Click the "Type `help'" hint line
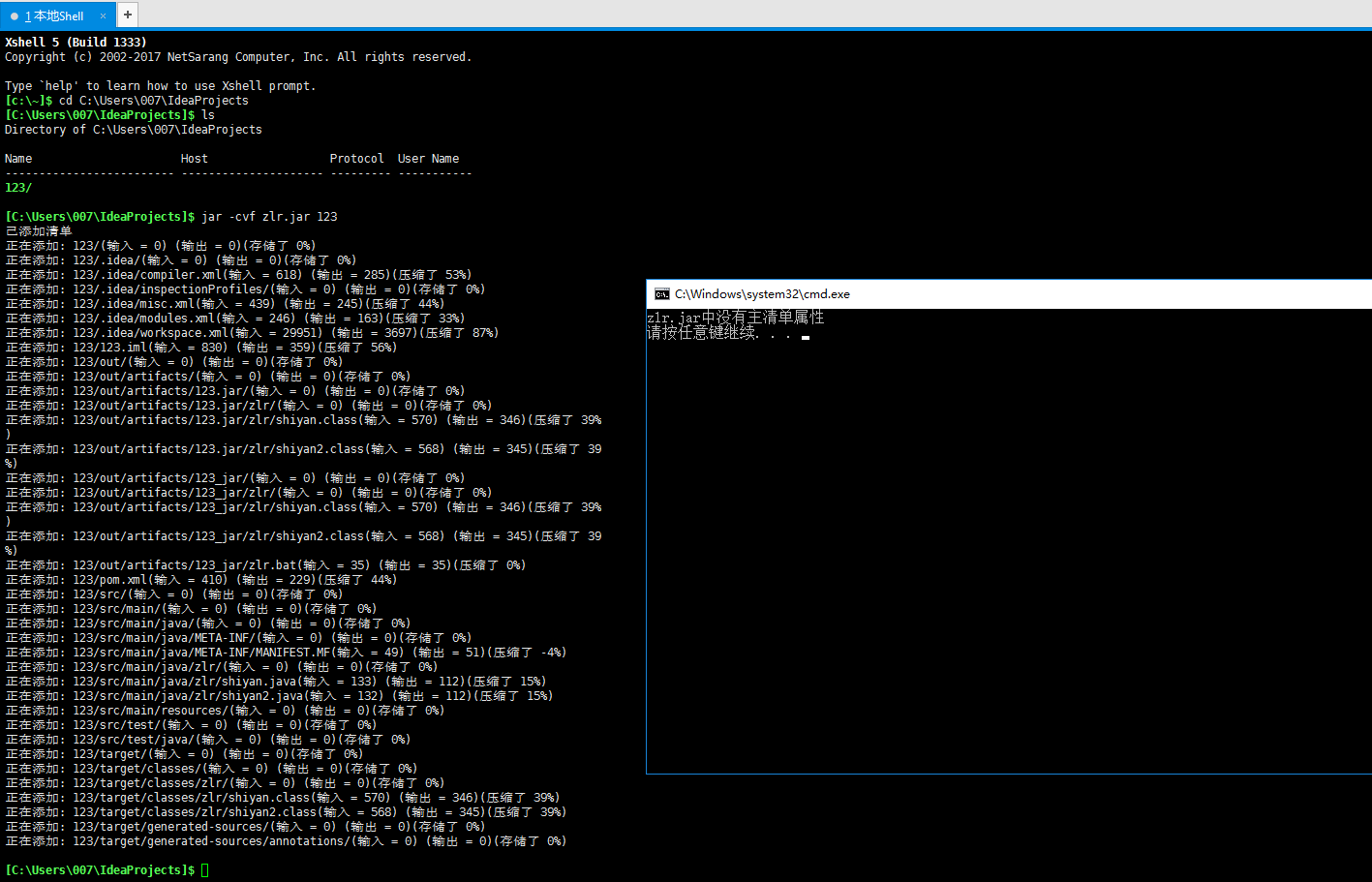The width and height of the screenshot is (1372, 882). tap(160, 86)
